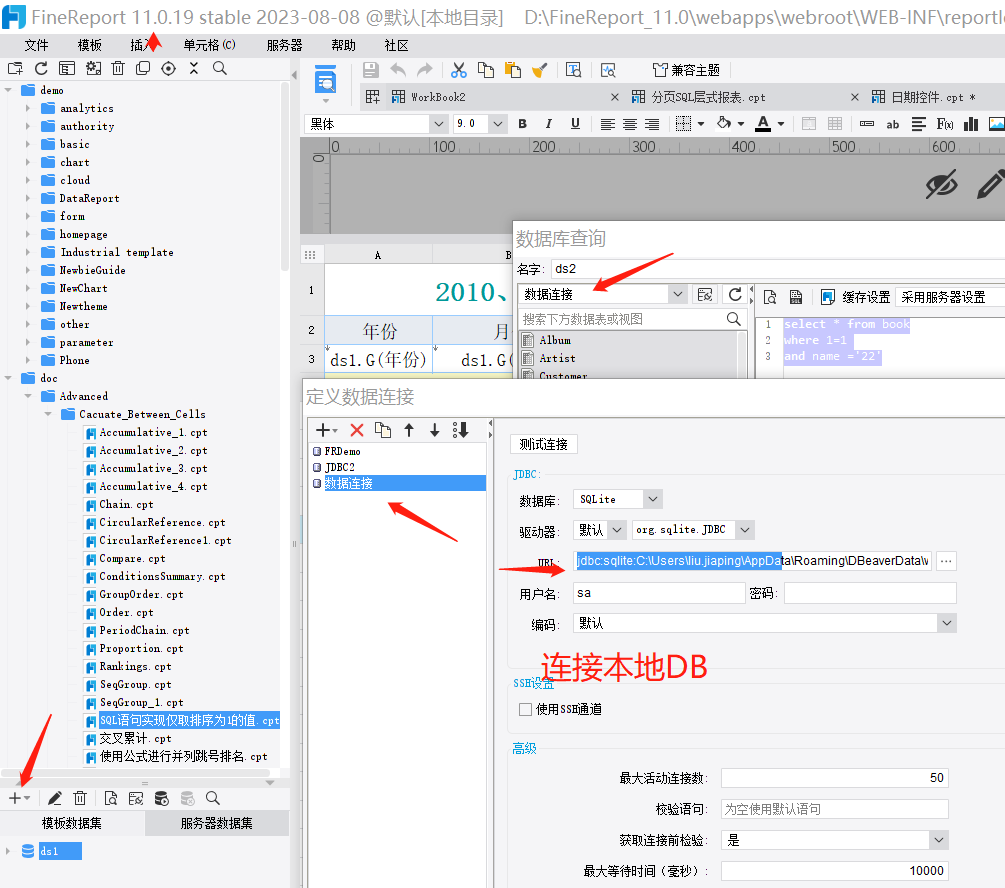Click the search icon above file tree
The height and width of the screenshot is (888, 1005).
220,69
